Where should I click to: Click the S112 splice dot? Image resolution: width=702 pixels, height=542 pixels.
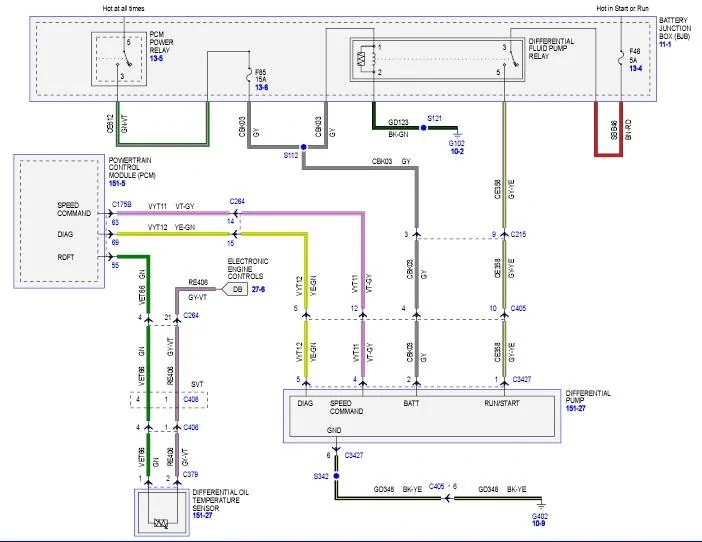click(x=304, y=147)
